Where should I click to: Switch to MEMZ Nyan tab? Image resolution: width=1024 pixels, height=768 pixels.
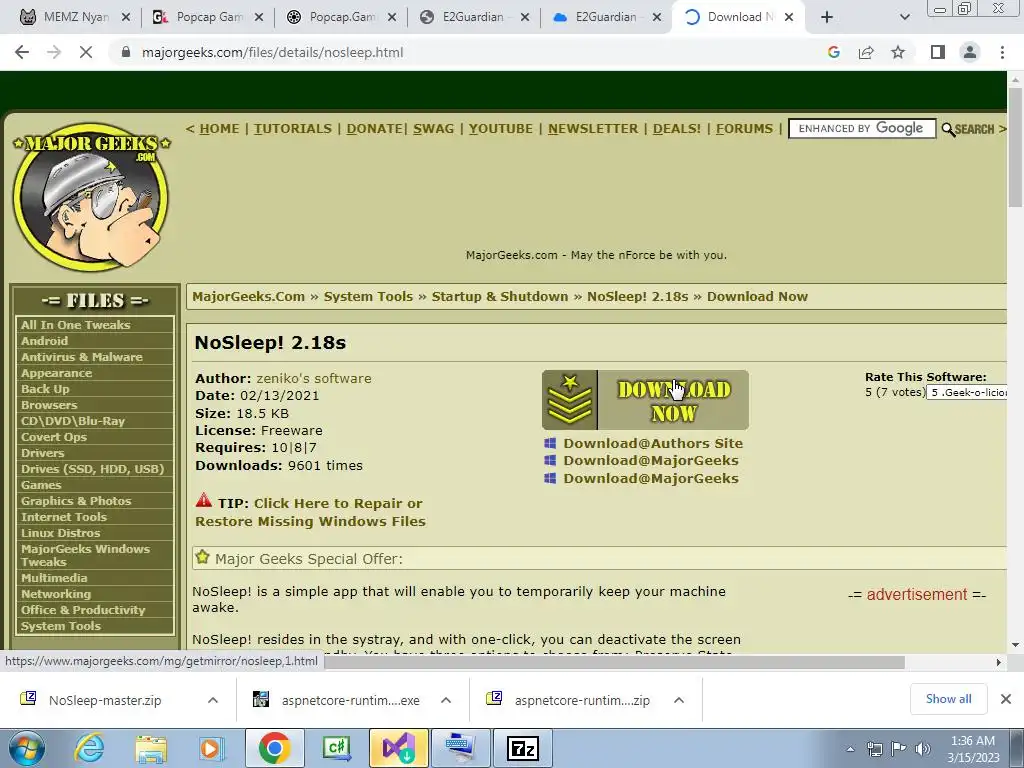click(65, 17)
